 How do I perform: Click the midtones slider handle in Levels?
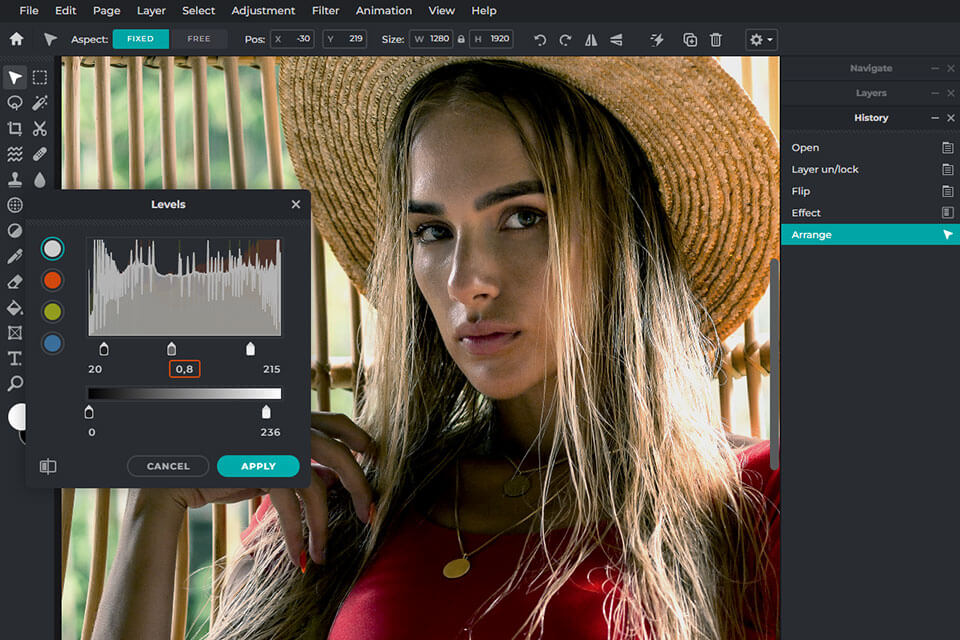pyautogui.click(x=170, y=348)
